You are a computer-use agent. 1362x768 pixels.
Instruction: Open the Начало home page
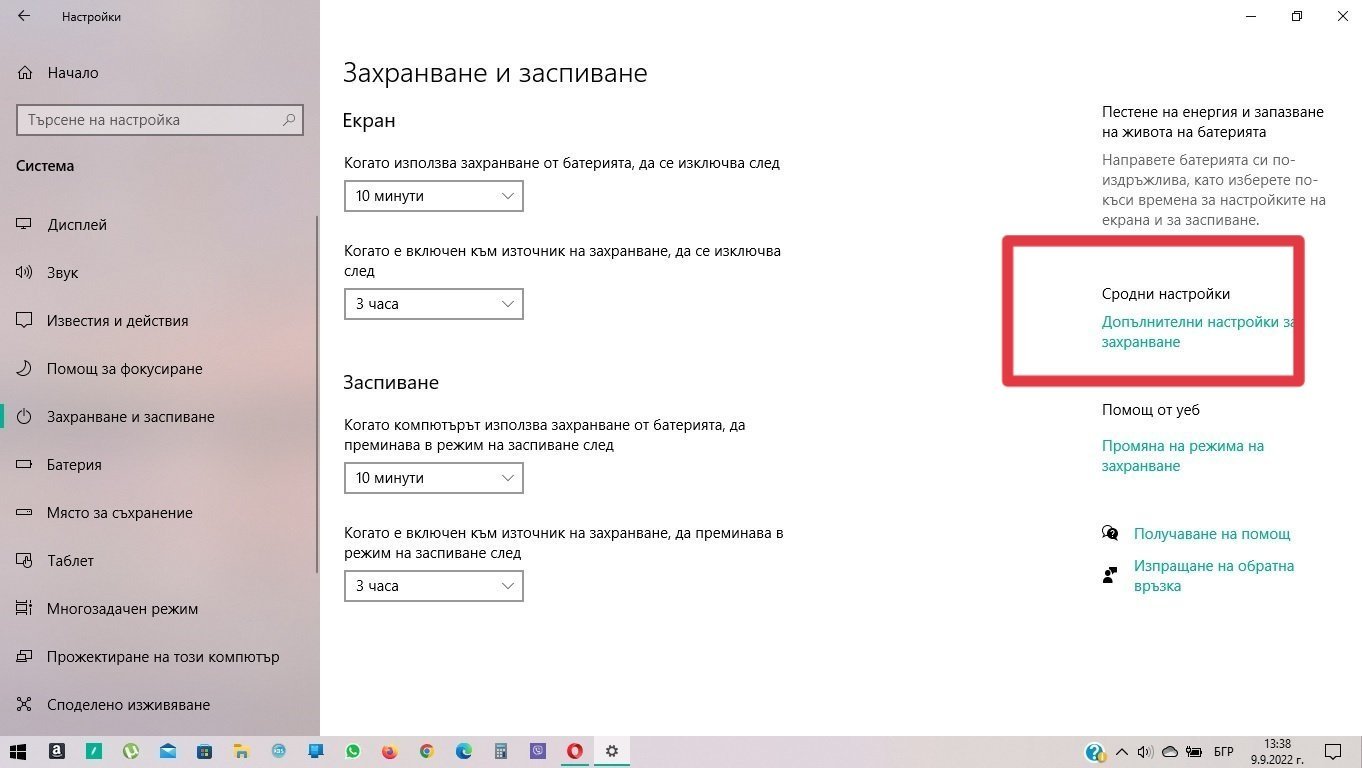(x=72, y=73)
